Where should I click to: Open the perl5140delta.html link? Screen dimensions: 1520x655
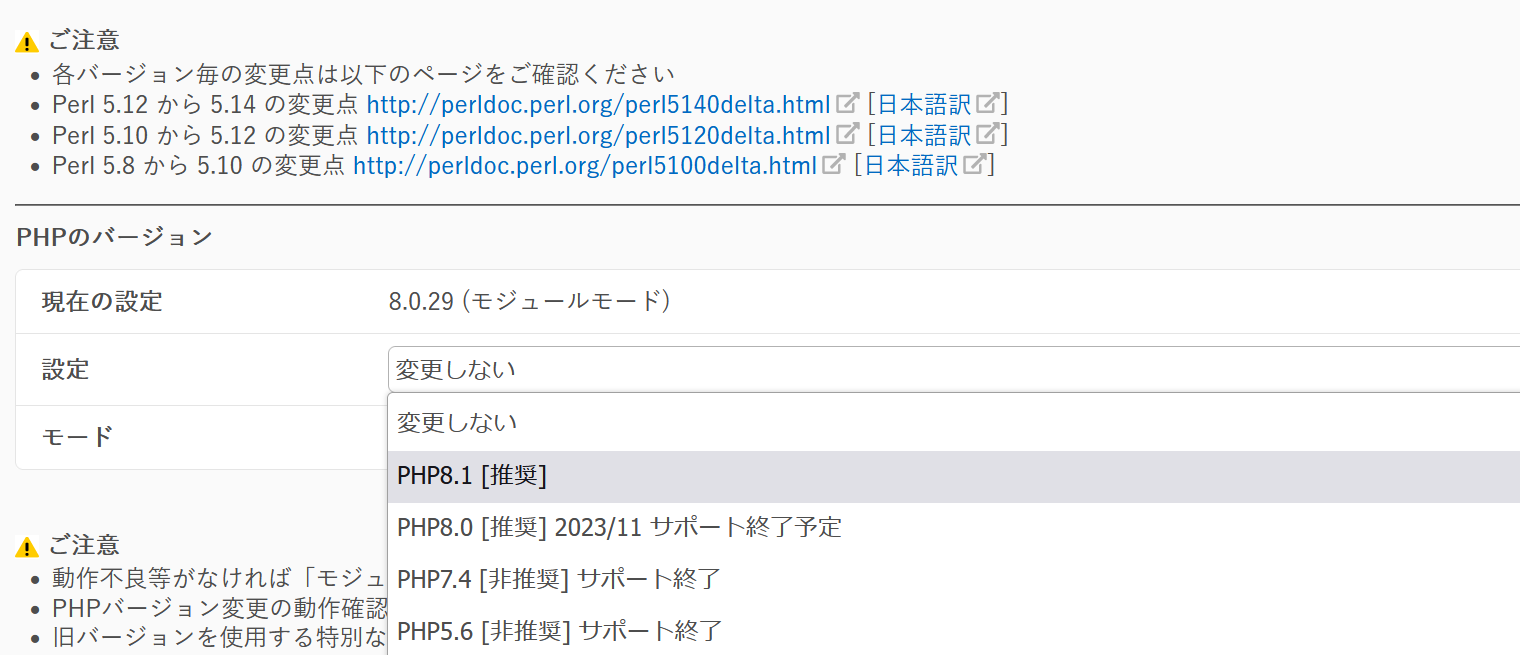point(599,104)
